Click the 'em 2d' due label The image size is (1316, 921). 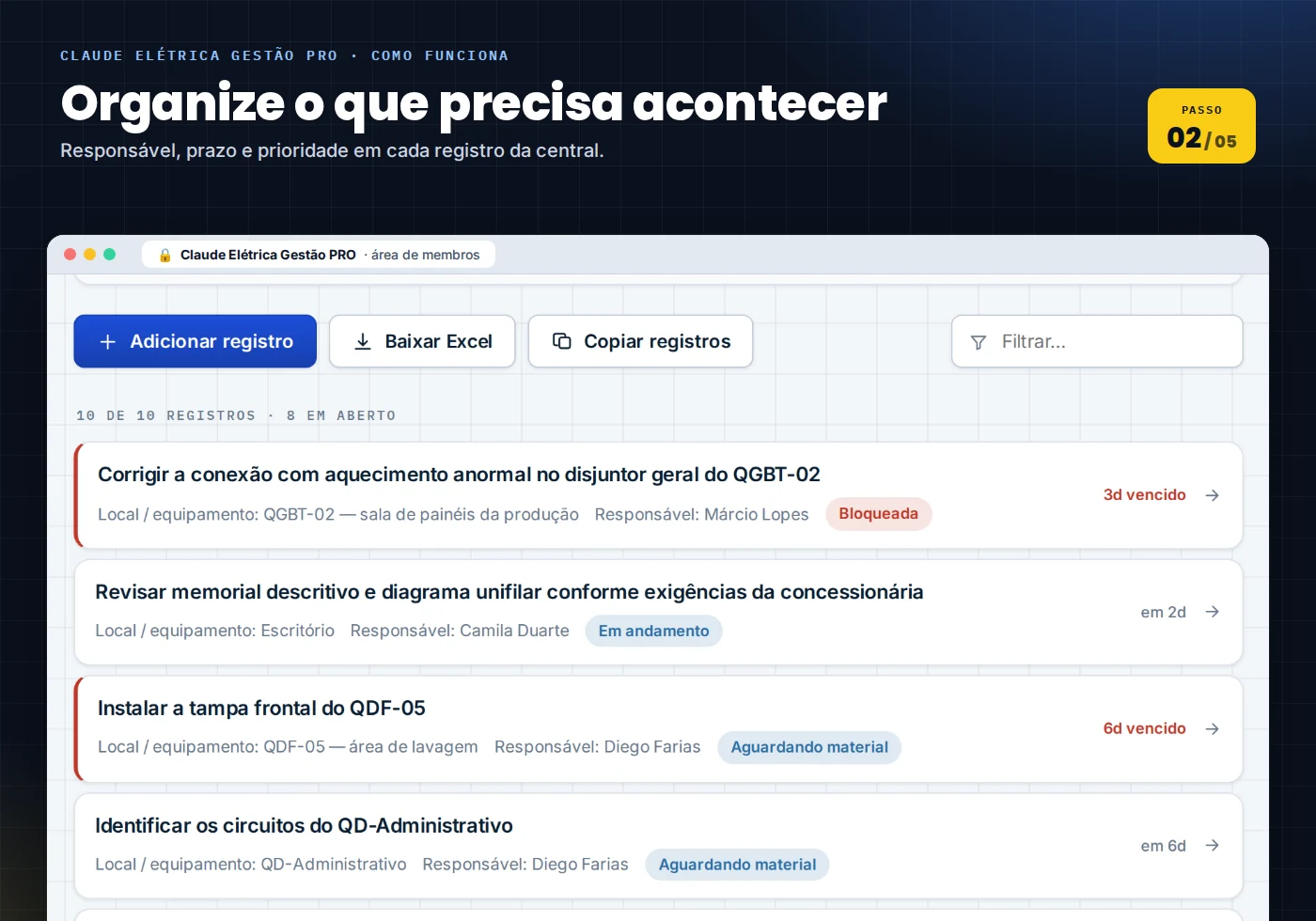pos(1164,613)
